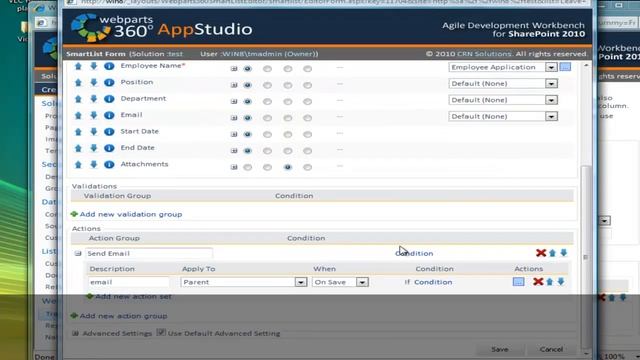Open editor button beside Employee Application dropdown
This screenshot has width=640, height=360.
tap(565, 67)
